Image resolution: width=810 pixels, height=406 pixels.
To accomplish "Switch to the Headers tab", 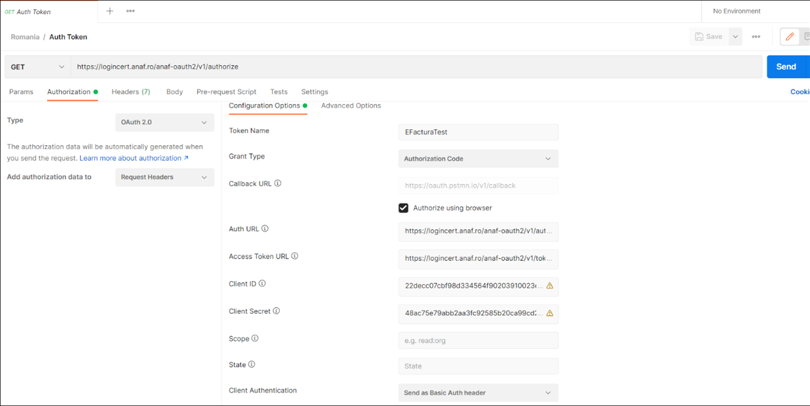I will pos(130,92).
